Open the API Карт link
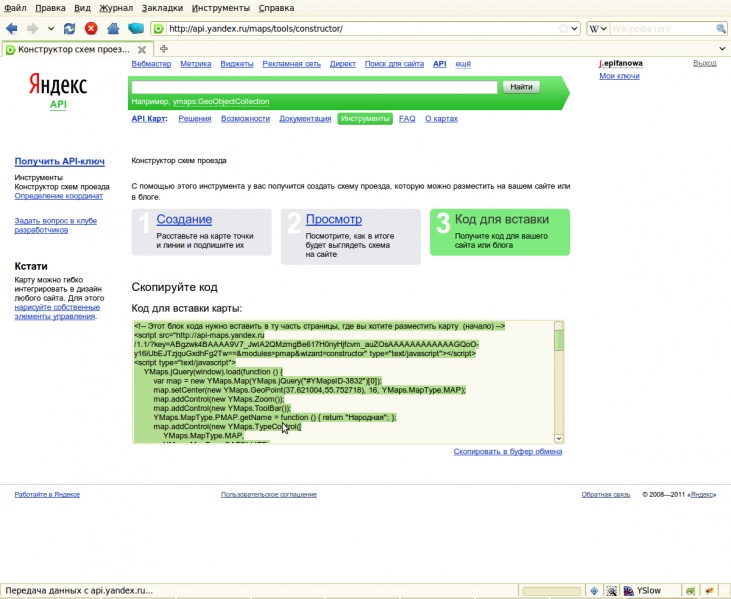The image size is (731, 599). coord(148,118)
